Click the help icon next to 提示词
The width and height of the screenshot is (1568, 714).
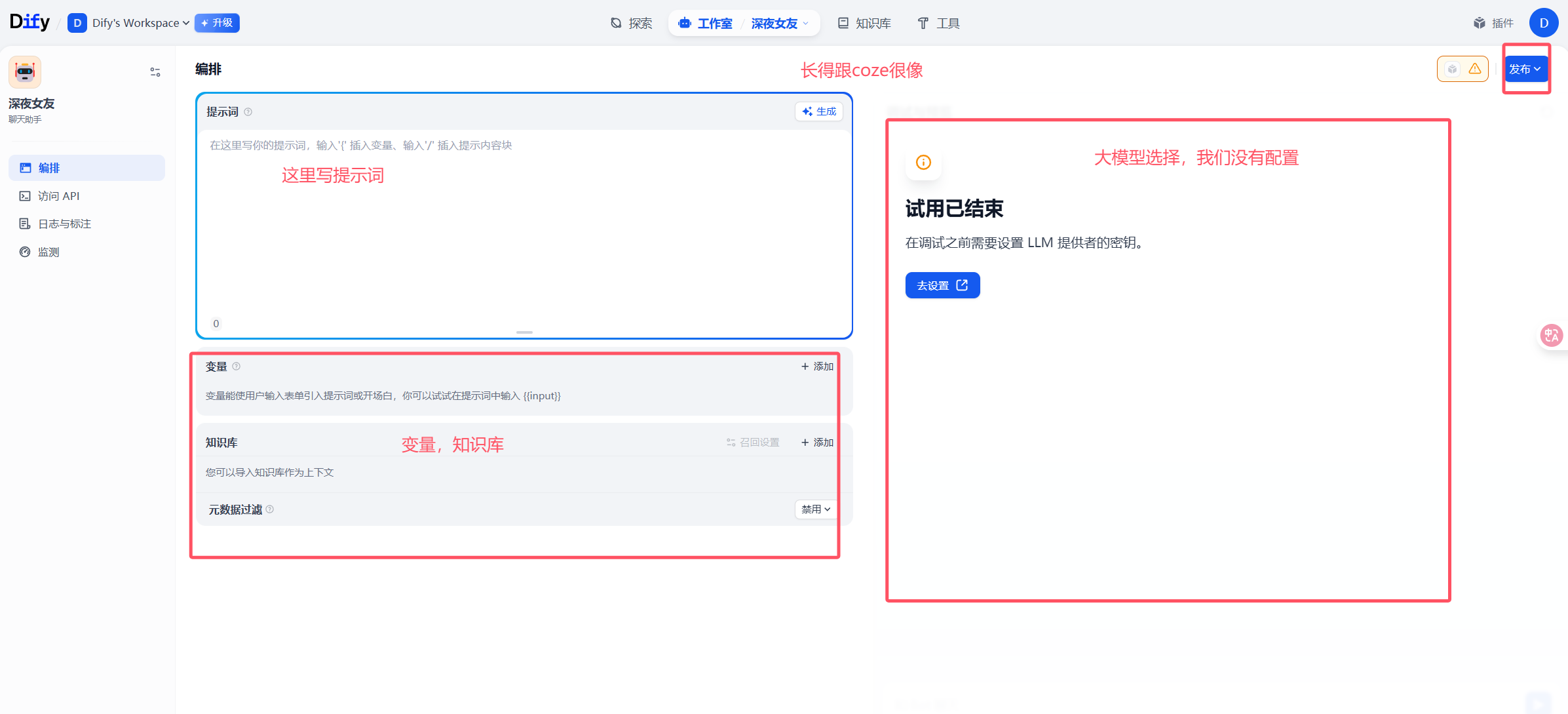pyautogui.click(x=248, y=112)
